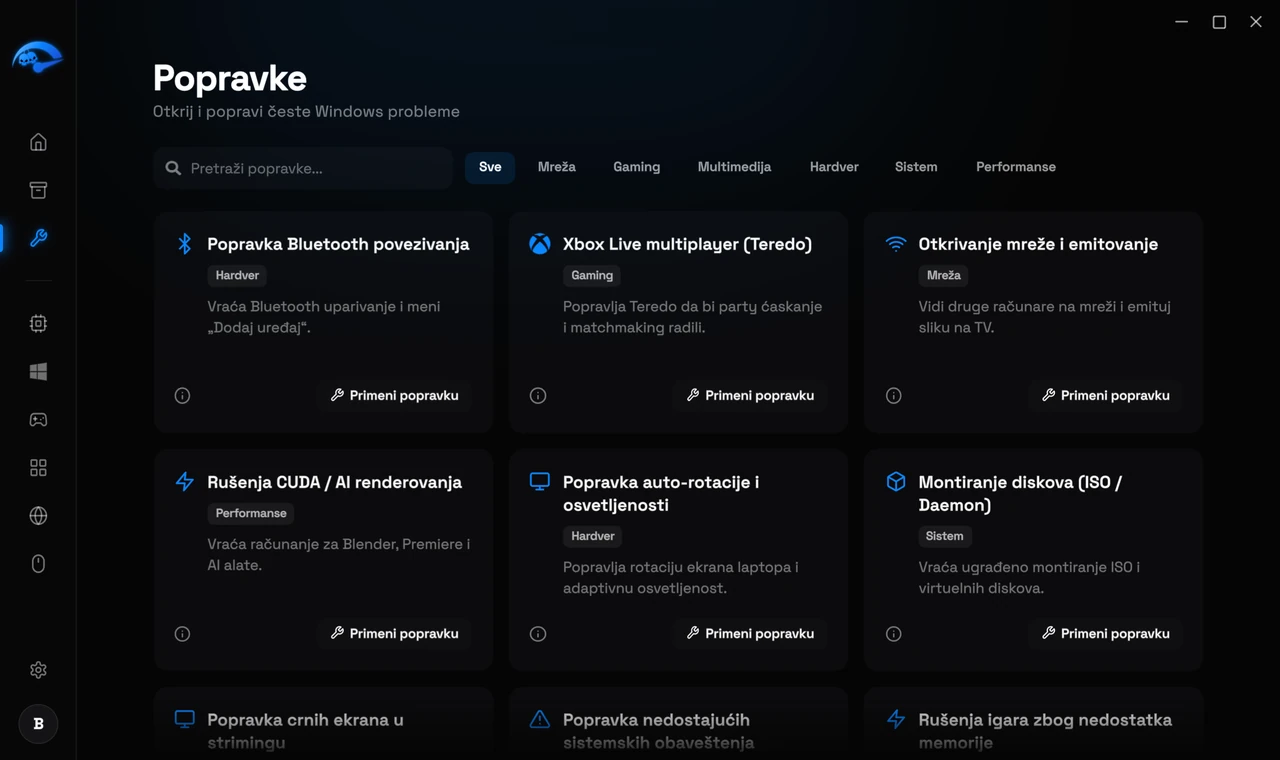Select the Sve filter tab
The width and height of the screenshot is (1280, 760).
490,167
